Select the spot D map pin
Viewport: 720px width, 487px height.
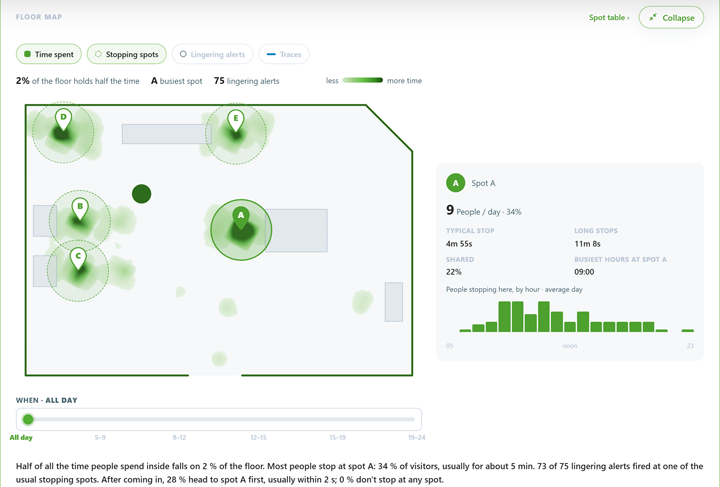point(63,120)
